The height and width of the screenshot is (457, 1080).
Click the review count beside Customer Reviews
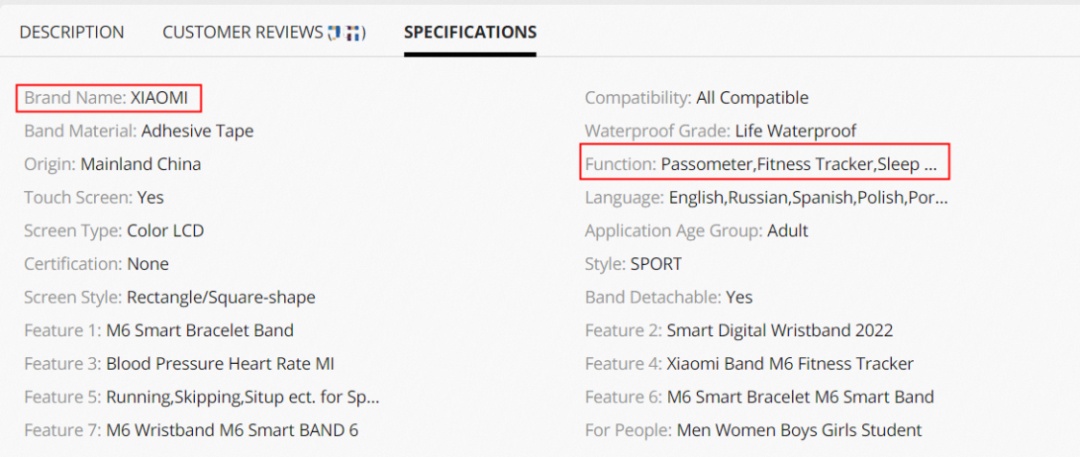(346, 32)
